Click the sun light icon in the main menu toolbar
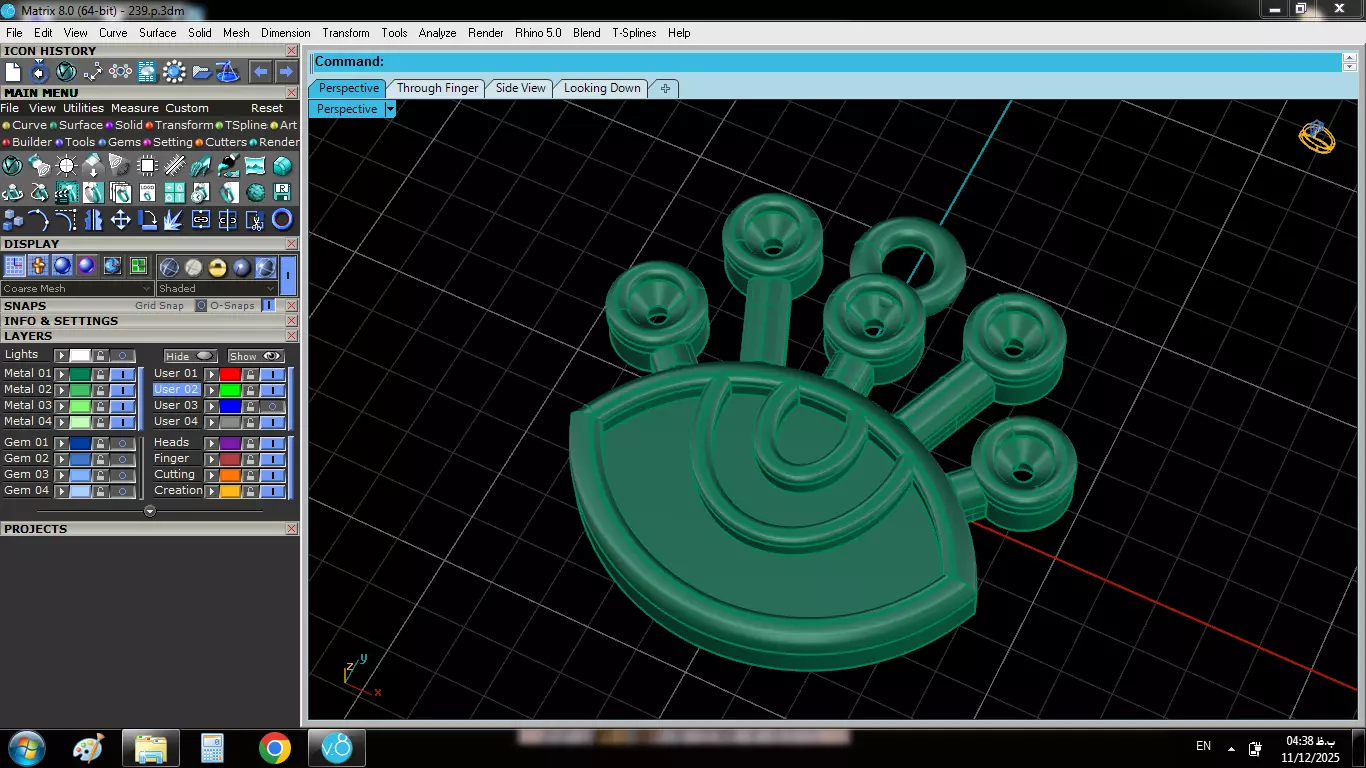 [x=67, y=166]
